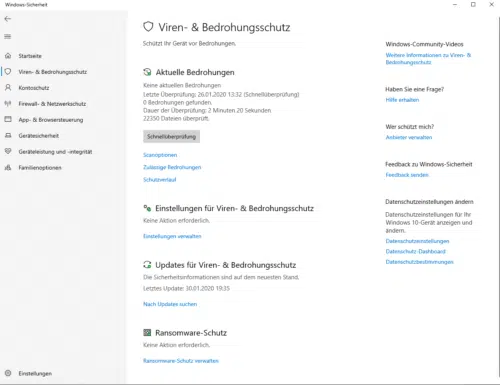Select the Kontoschutz person icon
The width and height of the screenshot is (500, 385).
(x=8, y=88)
